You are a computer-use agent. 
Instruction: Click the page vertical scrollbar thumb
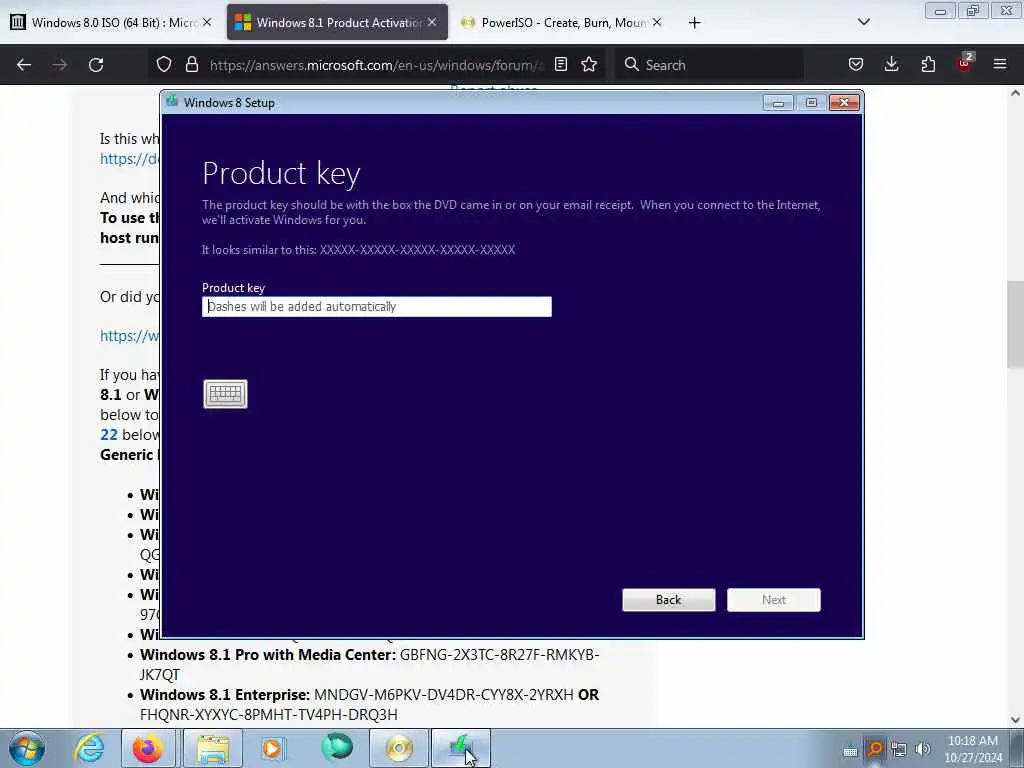(x=1015, y=325)
